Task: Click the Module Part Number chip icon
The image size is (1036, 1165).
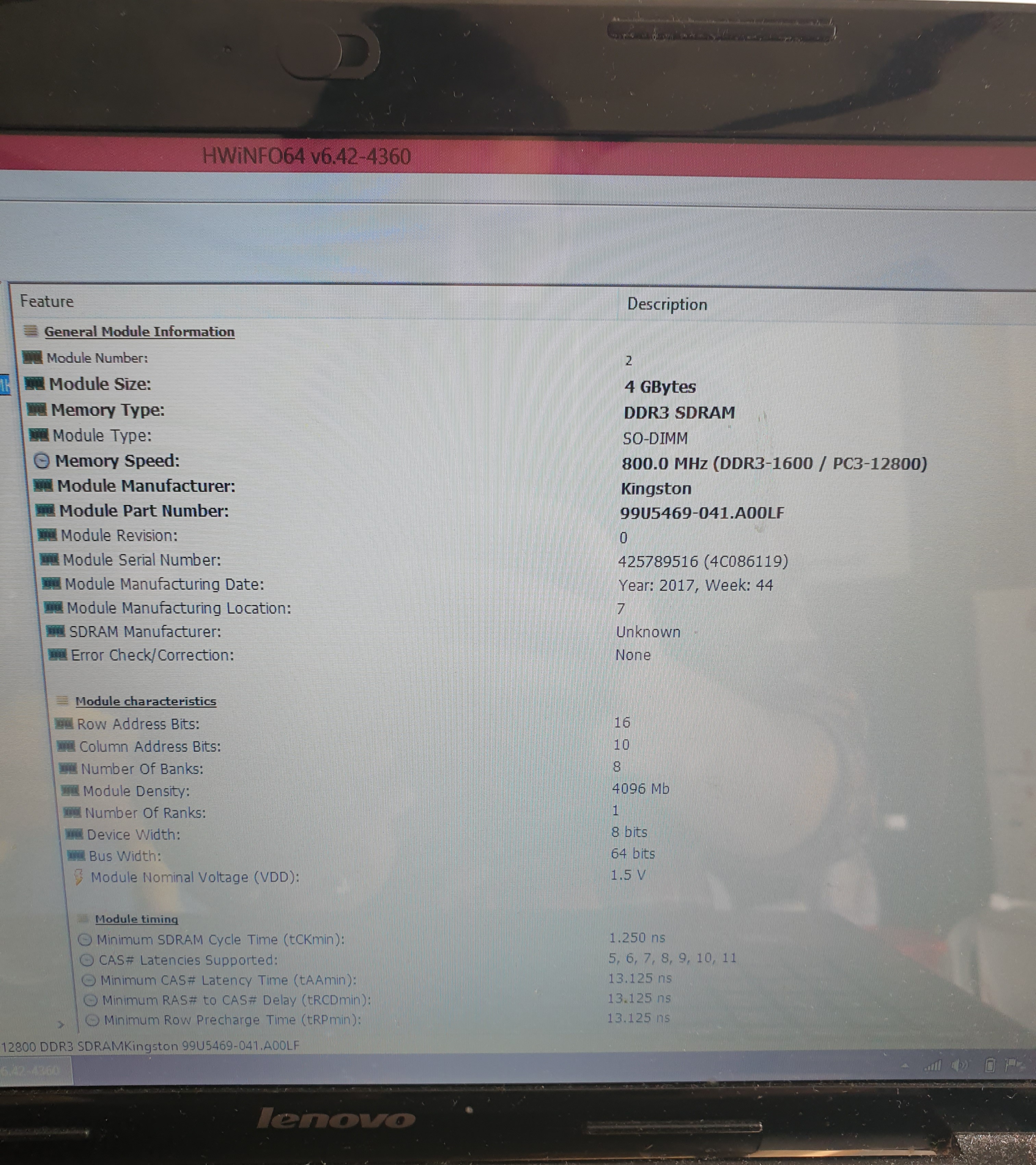Action: (x=45, y=510)
